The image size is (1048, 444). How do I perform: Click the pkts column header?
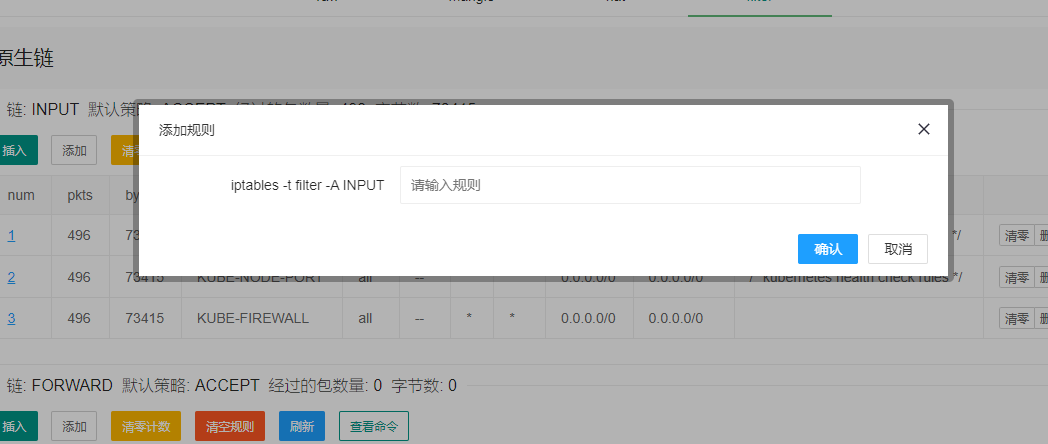pyautogui.click(x=80, y=195)
